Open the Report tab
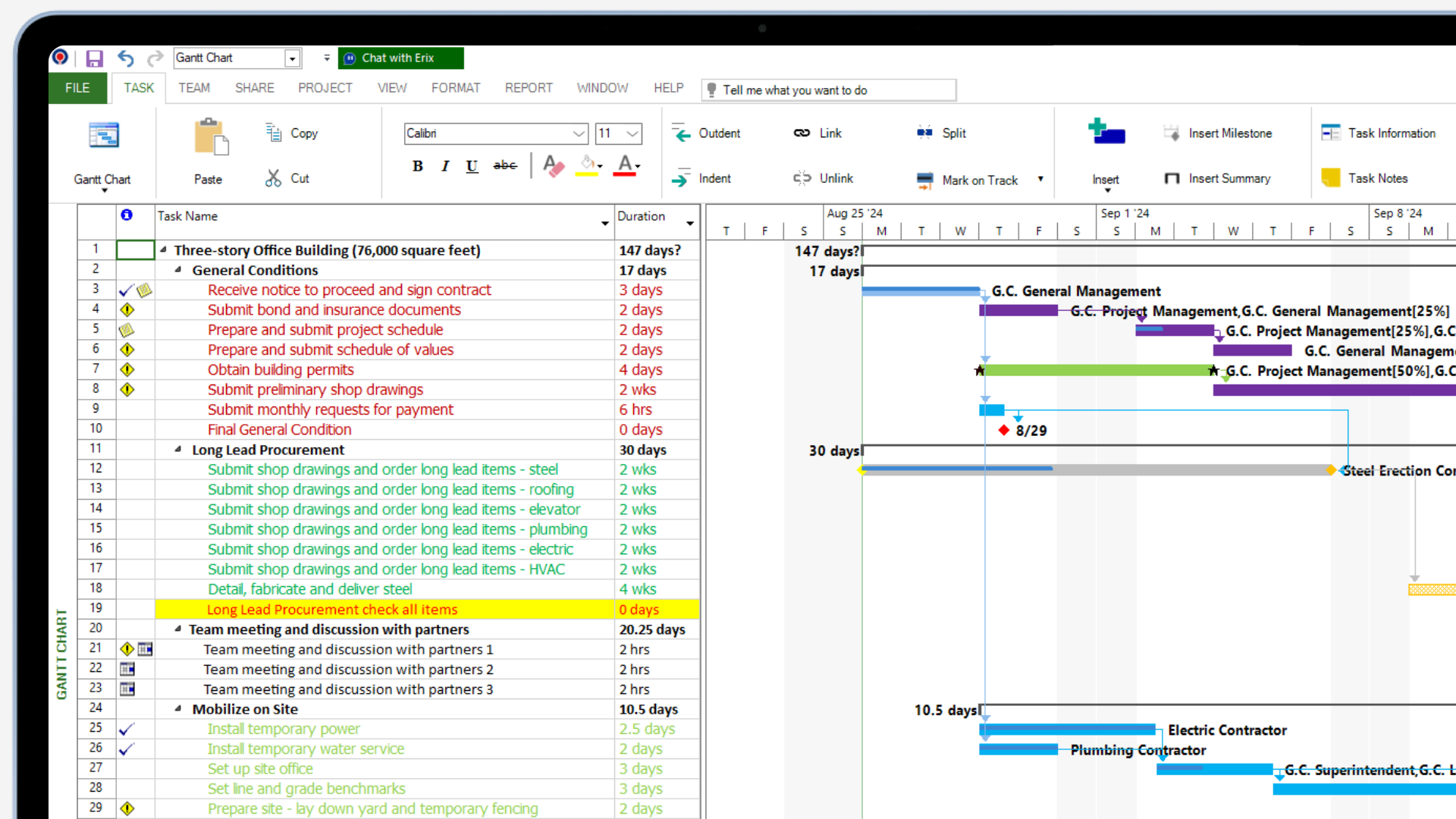The image size is (1456, 819). (x=529, y=87)
